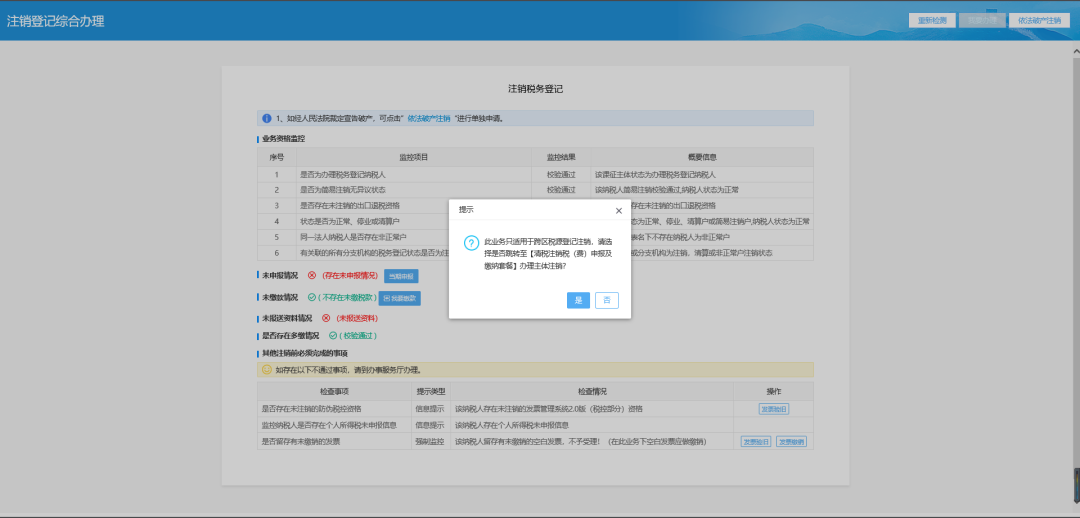Click the green text (不存在未缴税款)

tap(347, 298)
